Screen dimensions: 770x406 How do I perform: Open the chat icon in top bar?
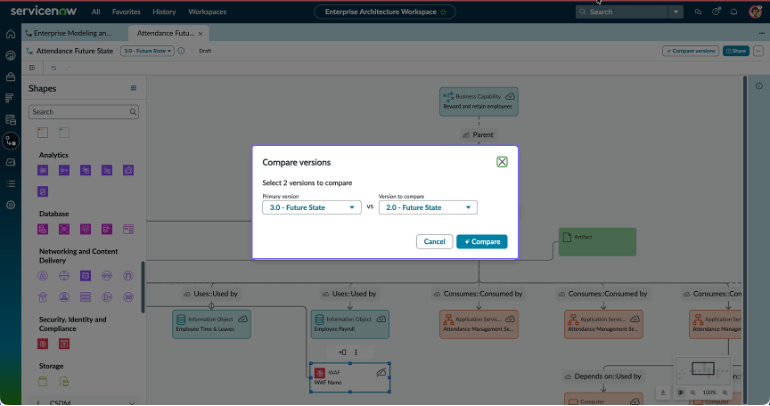(x=698, y=12)
